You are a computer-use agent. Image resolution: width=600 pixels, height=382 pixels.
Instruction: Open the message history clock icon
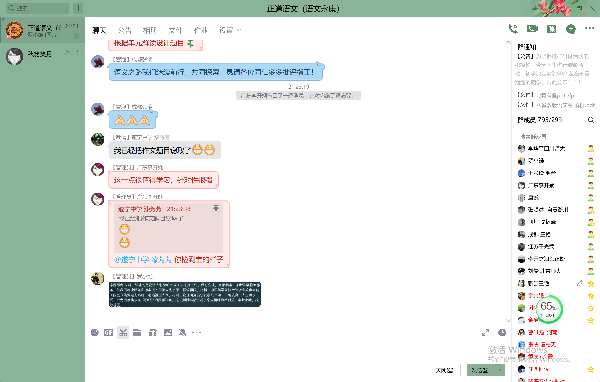point(502,332)
